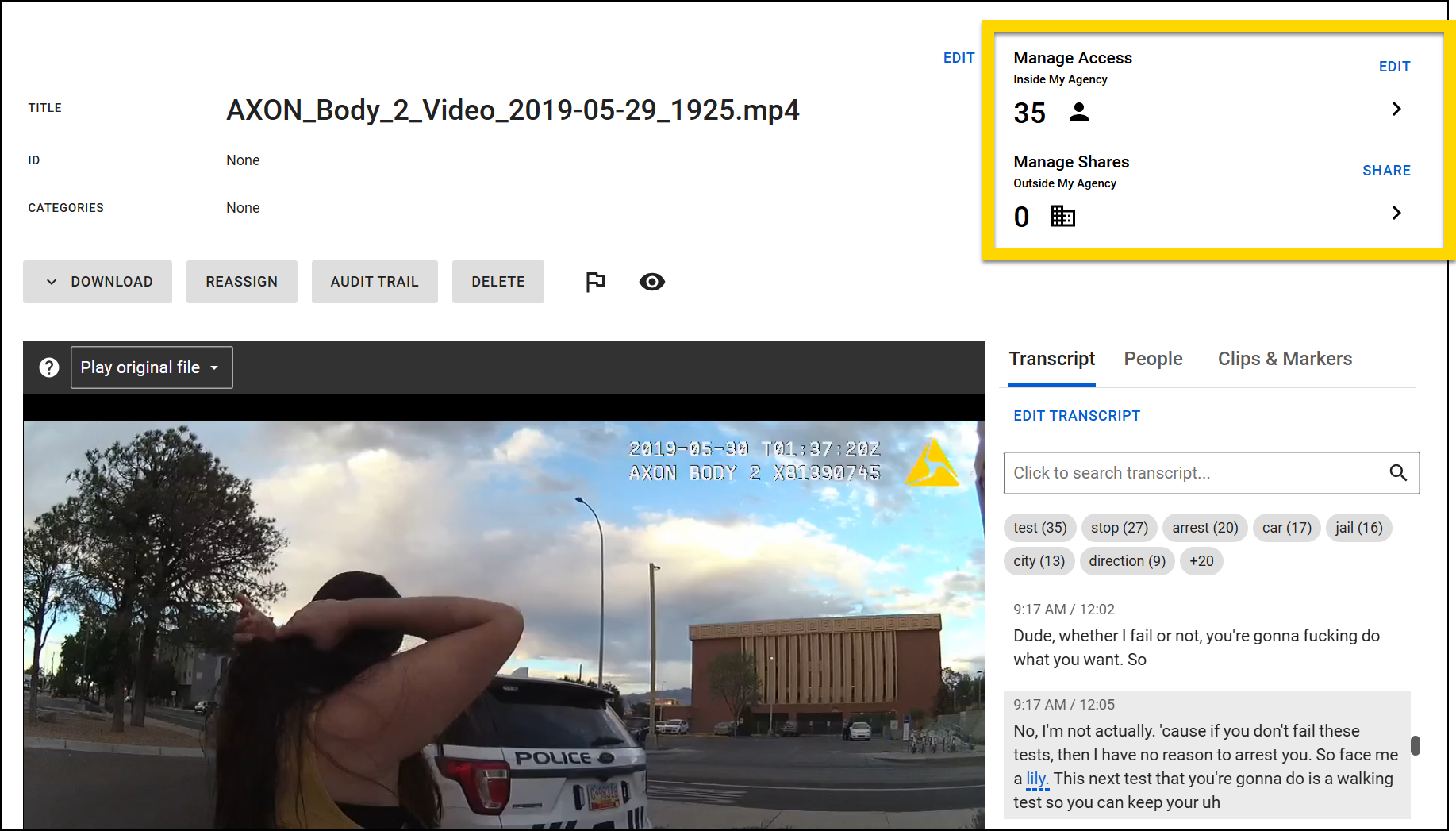Switch to the People tab

(1153, 359)
